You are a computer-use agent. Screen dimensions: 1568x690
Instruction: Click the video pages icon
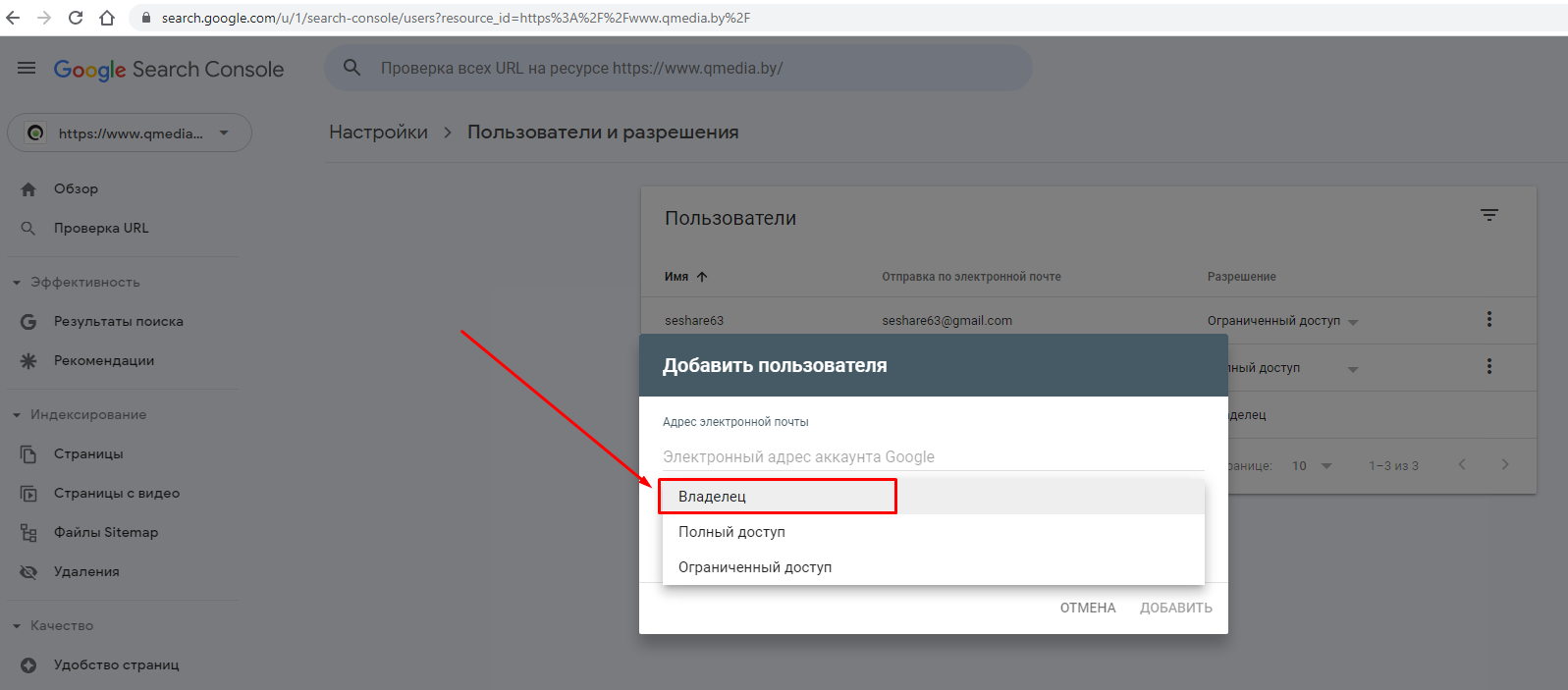tap(28, 493)
